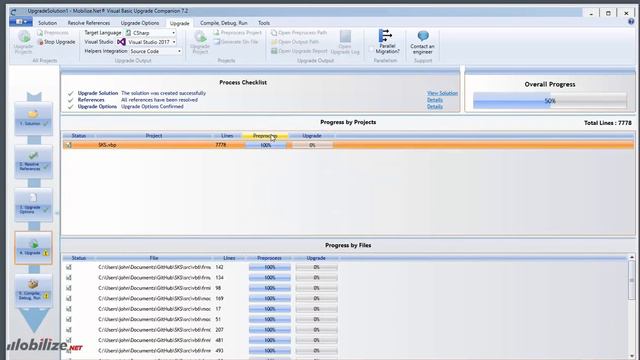Viewport: 640px width, 360px height.
Task: Click status icon of the 207-line file
Action: tap(69, 330)
